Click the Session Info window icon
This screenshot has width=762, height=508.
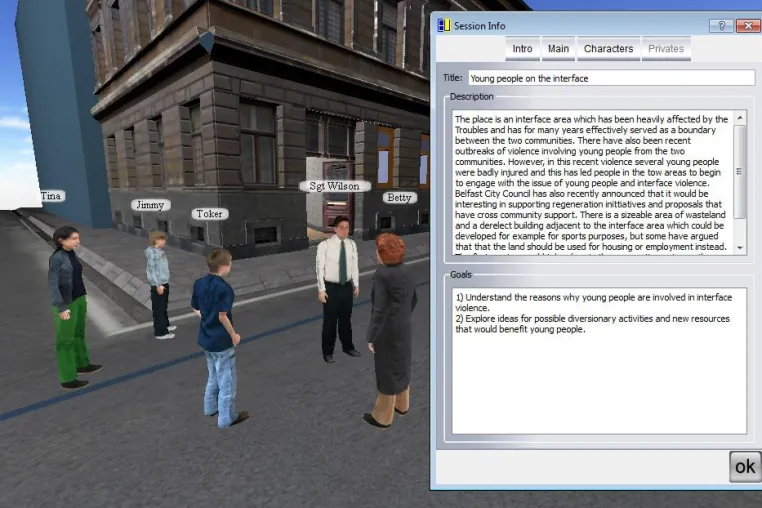[x=444, y=25]
